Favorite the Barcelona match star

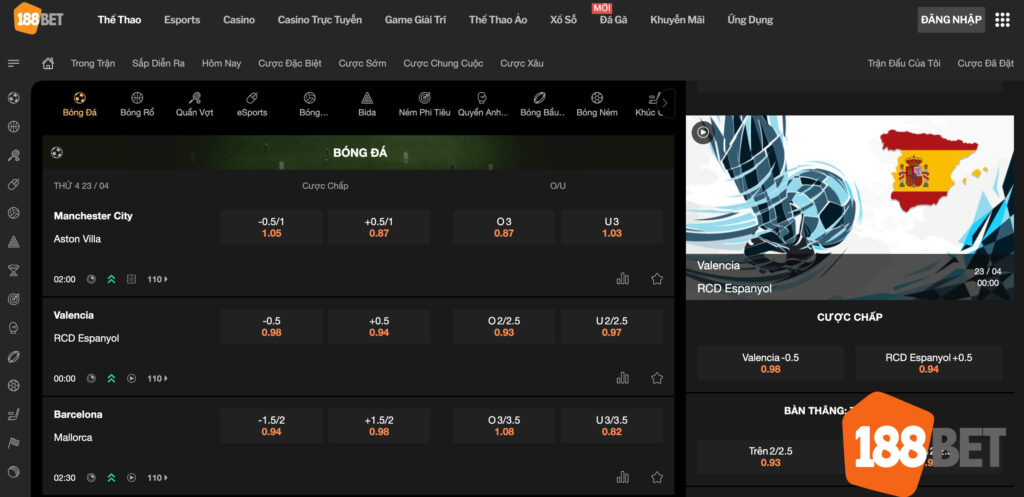coord(657,477)
